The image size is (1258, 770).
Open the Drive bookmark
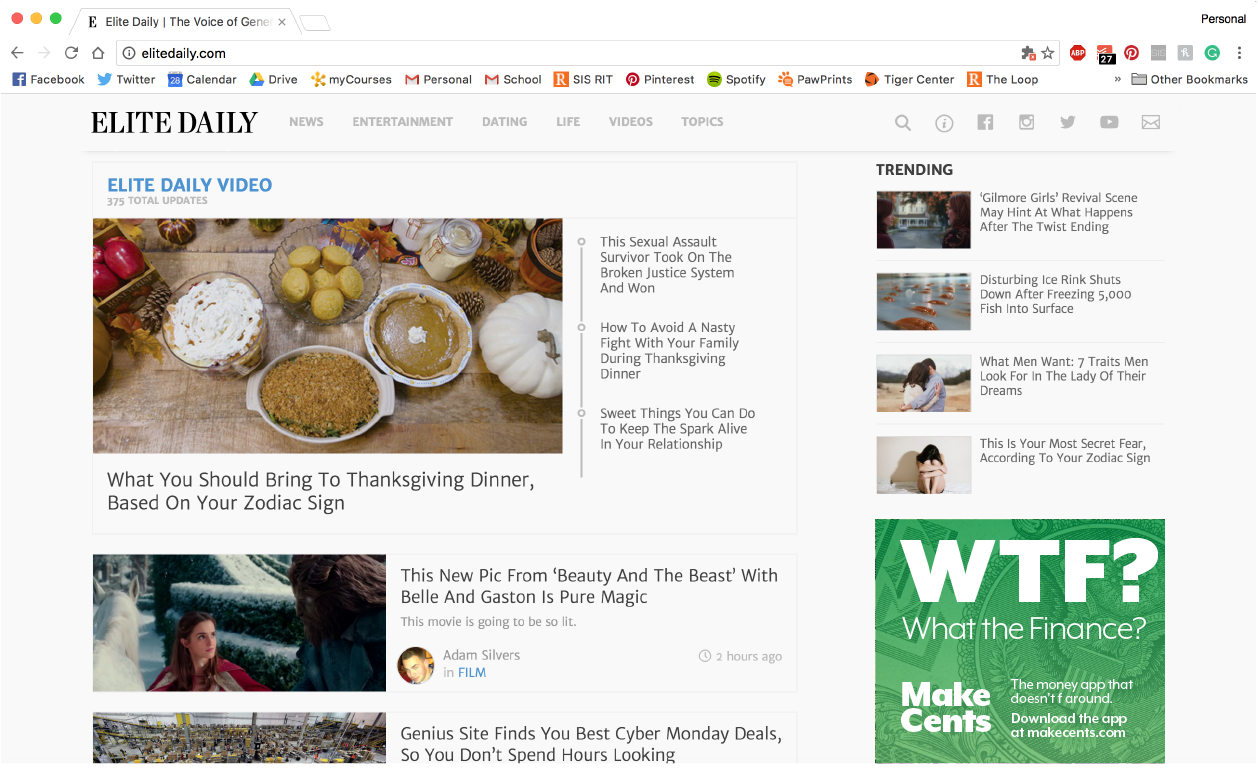(273, 79)
